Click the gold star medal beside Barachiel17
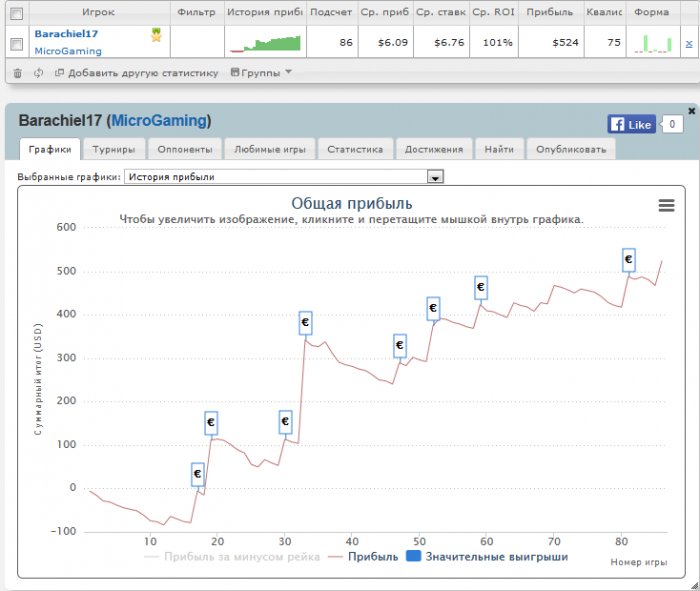 click(x=156, y=35)
